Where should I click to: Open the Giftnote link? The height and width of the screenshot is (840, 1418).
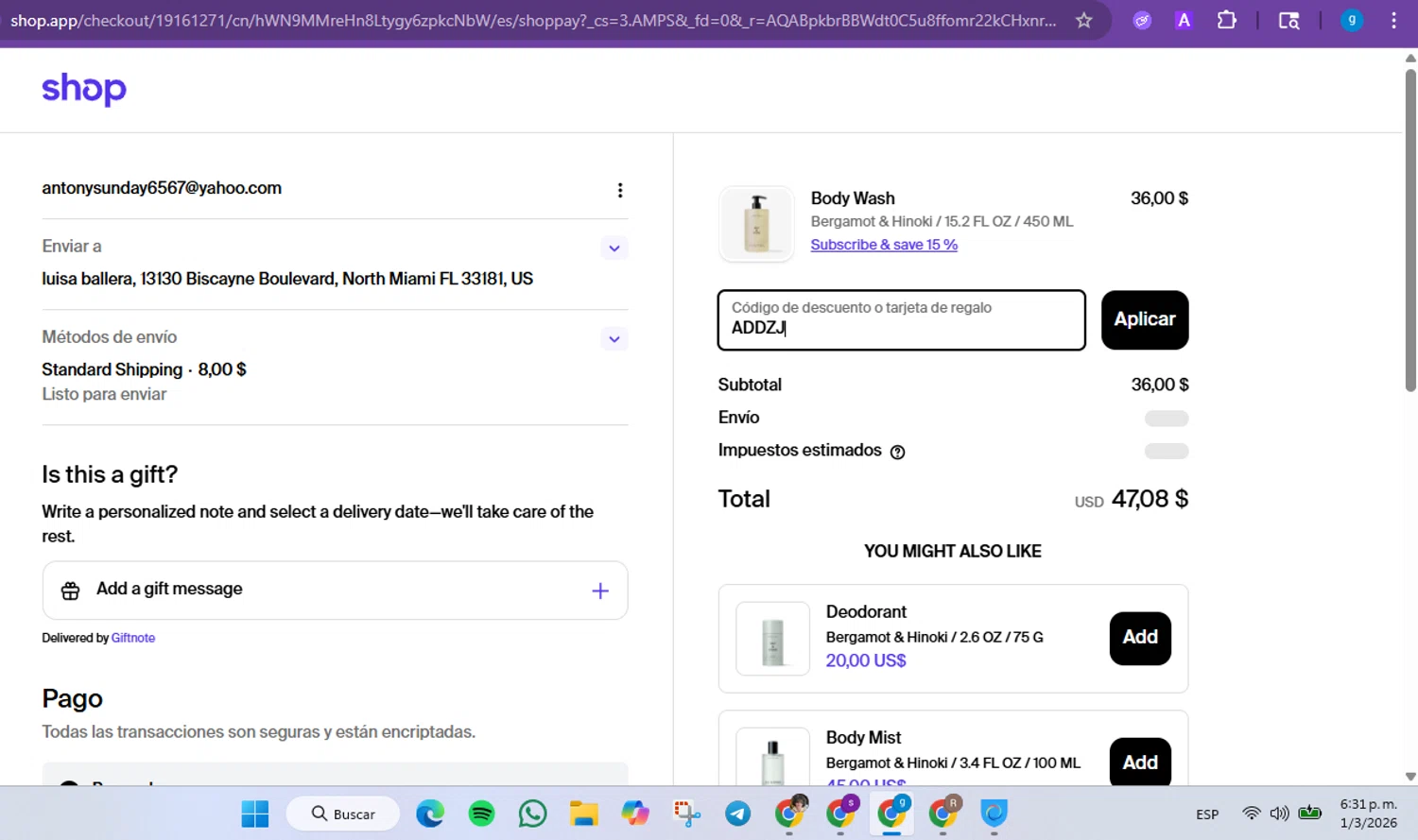(x=133, y=638)
